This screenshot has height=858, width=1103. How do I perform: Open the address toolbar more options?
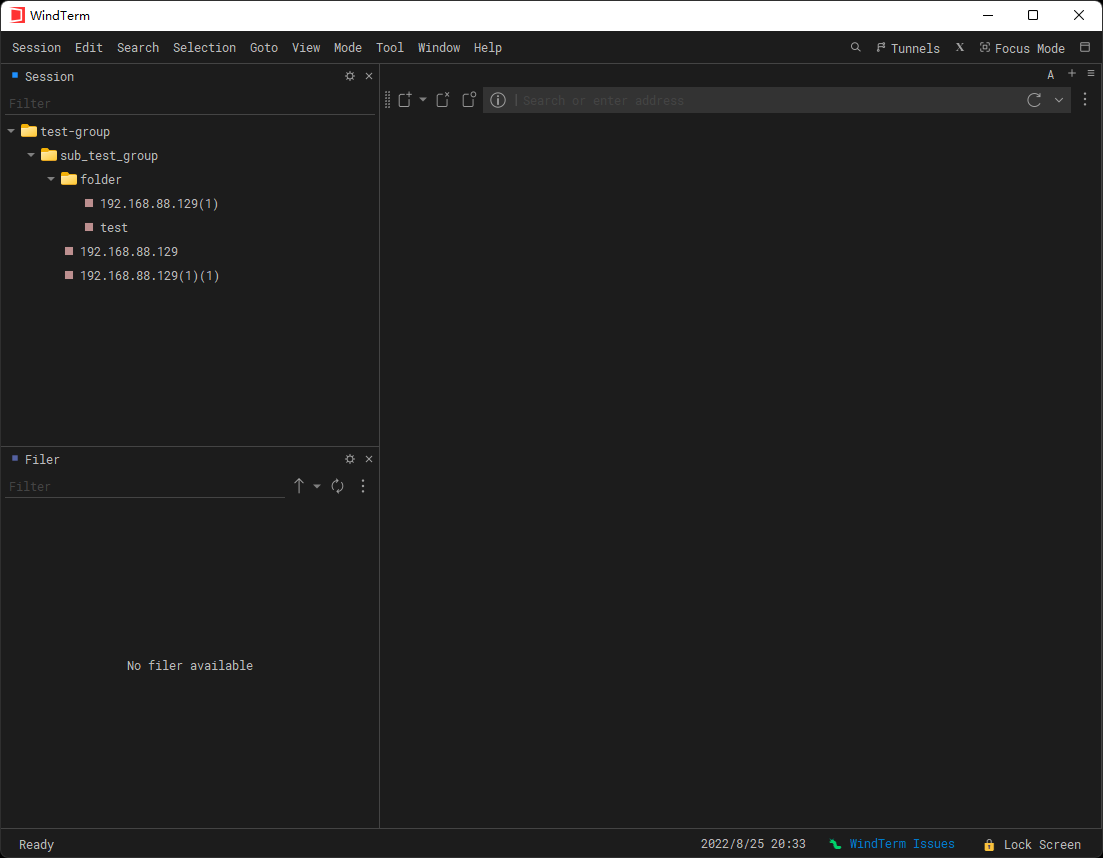coord(1085,100)
